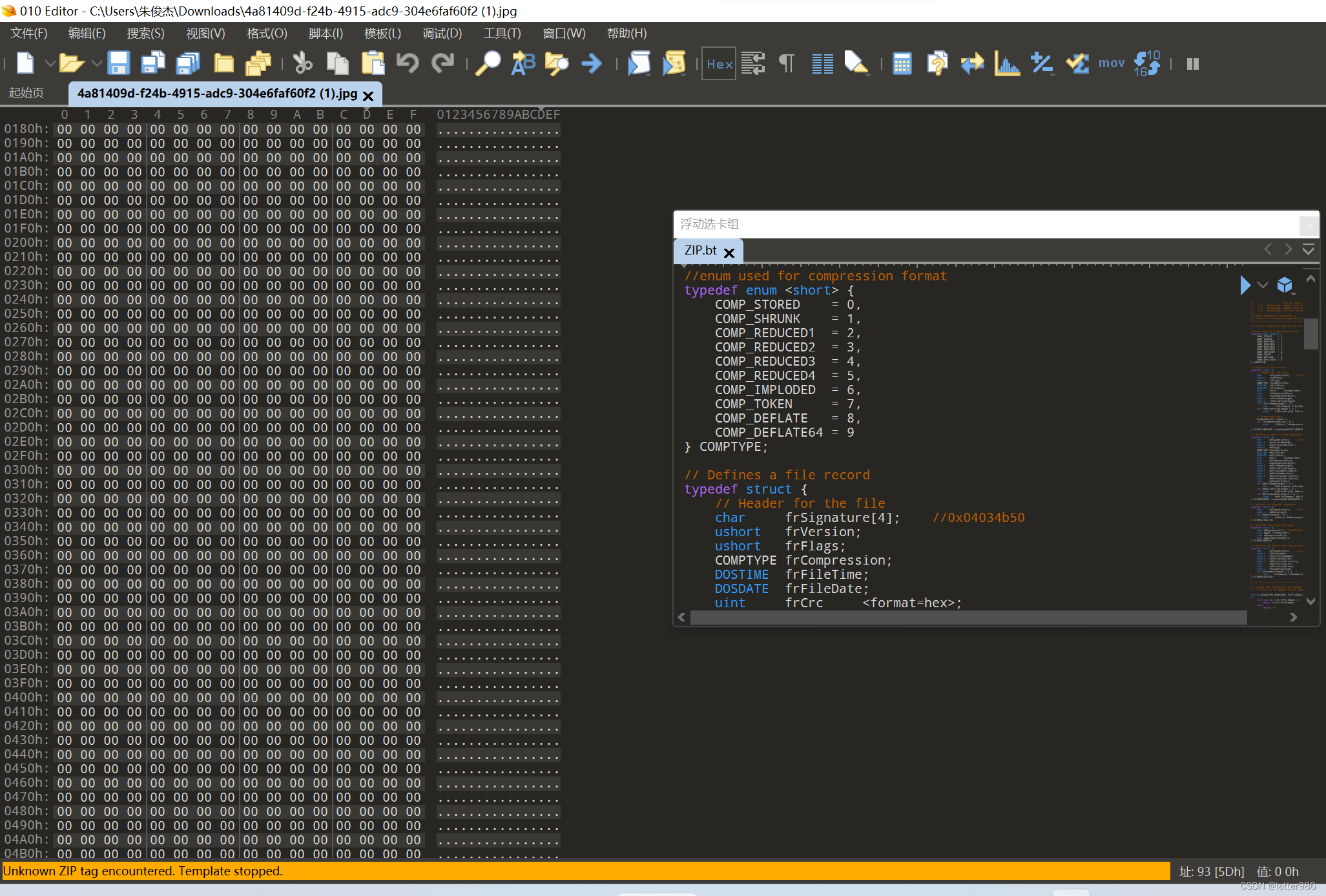Image resolution: width=1326 pixels, height=896 pixels.
Task: Open the Histogram tool icon
Action: pyautogui.click(x=1007, y=63)
